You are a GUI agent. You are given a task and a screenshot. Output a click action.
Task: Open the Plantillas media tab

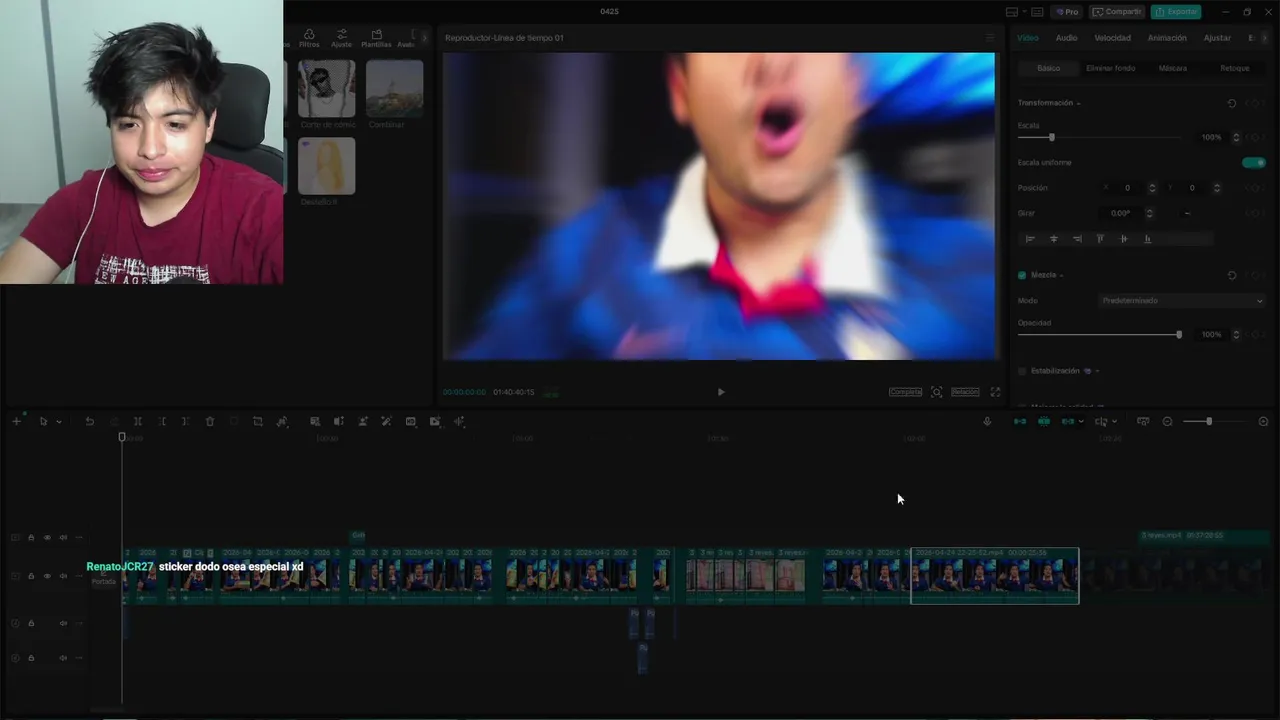pyautogui.click(x=376, y=39)
